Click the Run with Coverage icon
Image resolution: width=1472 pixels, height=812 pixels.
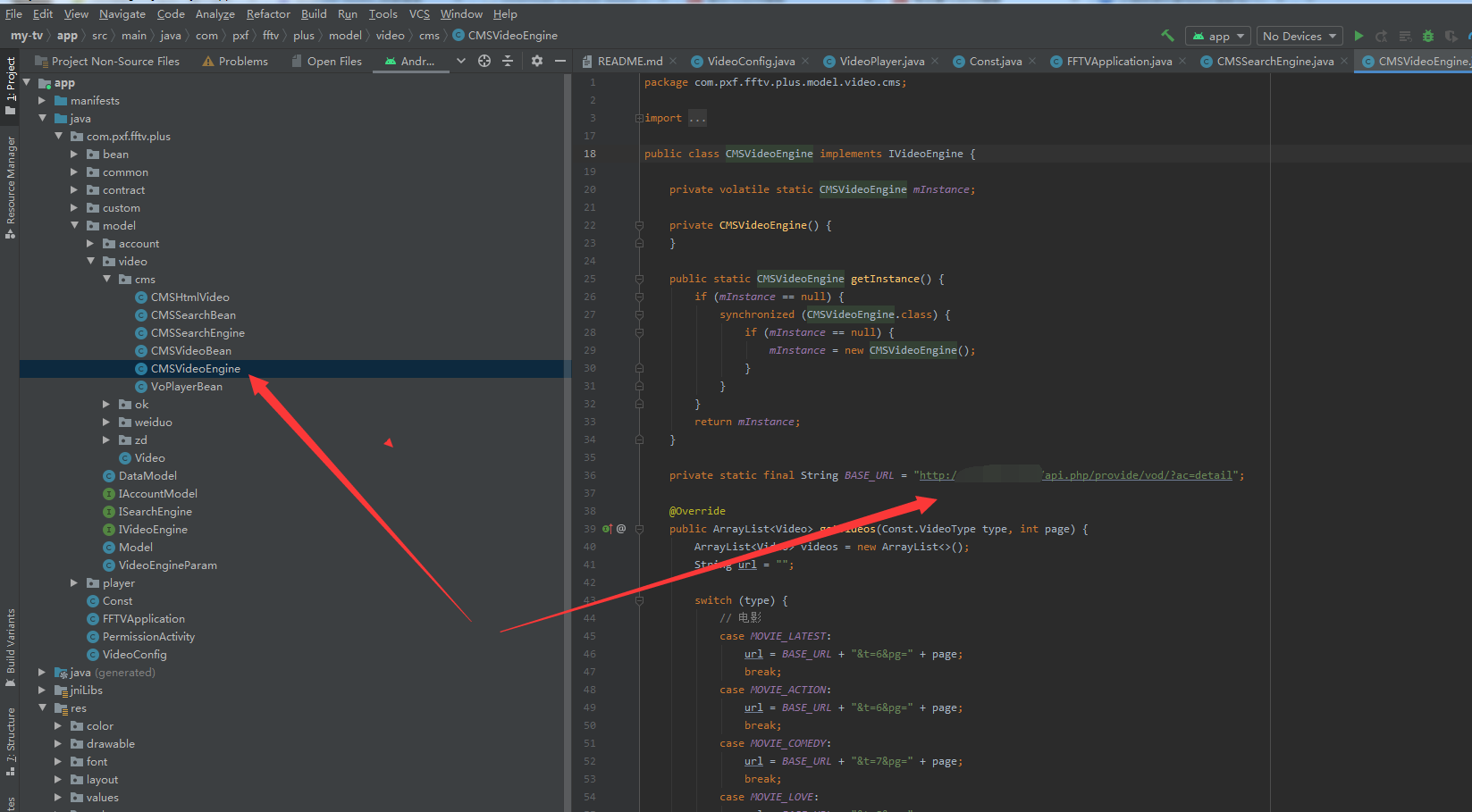click(1451, 36)
